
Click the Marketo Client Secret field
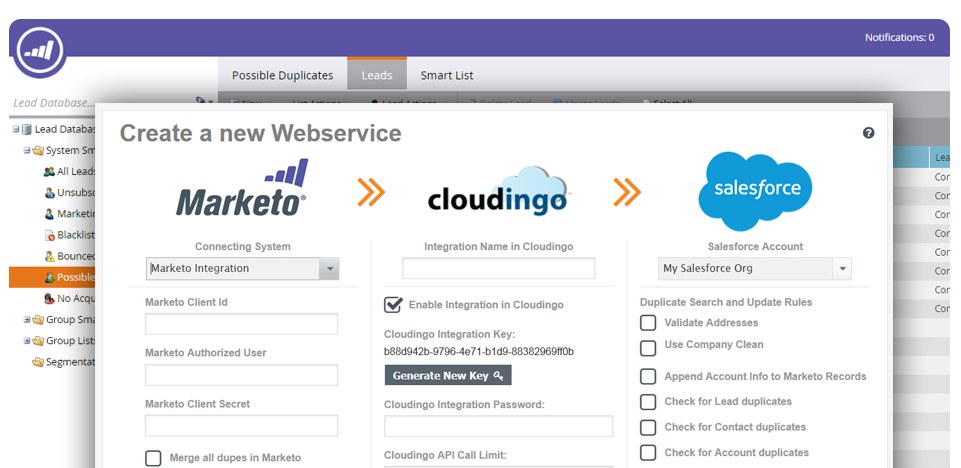pos(241,426)
